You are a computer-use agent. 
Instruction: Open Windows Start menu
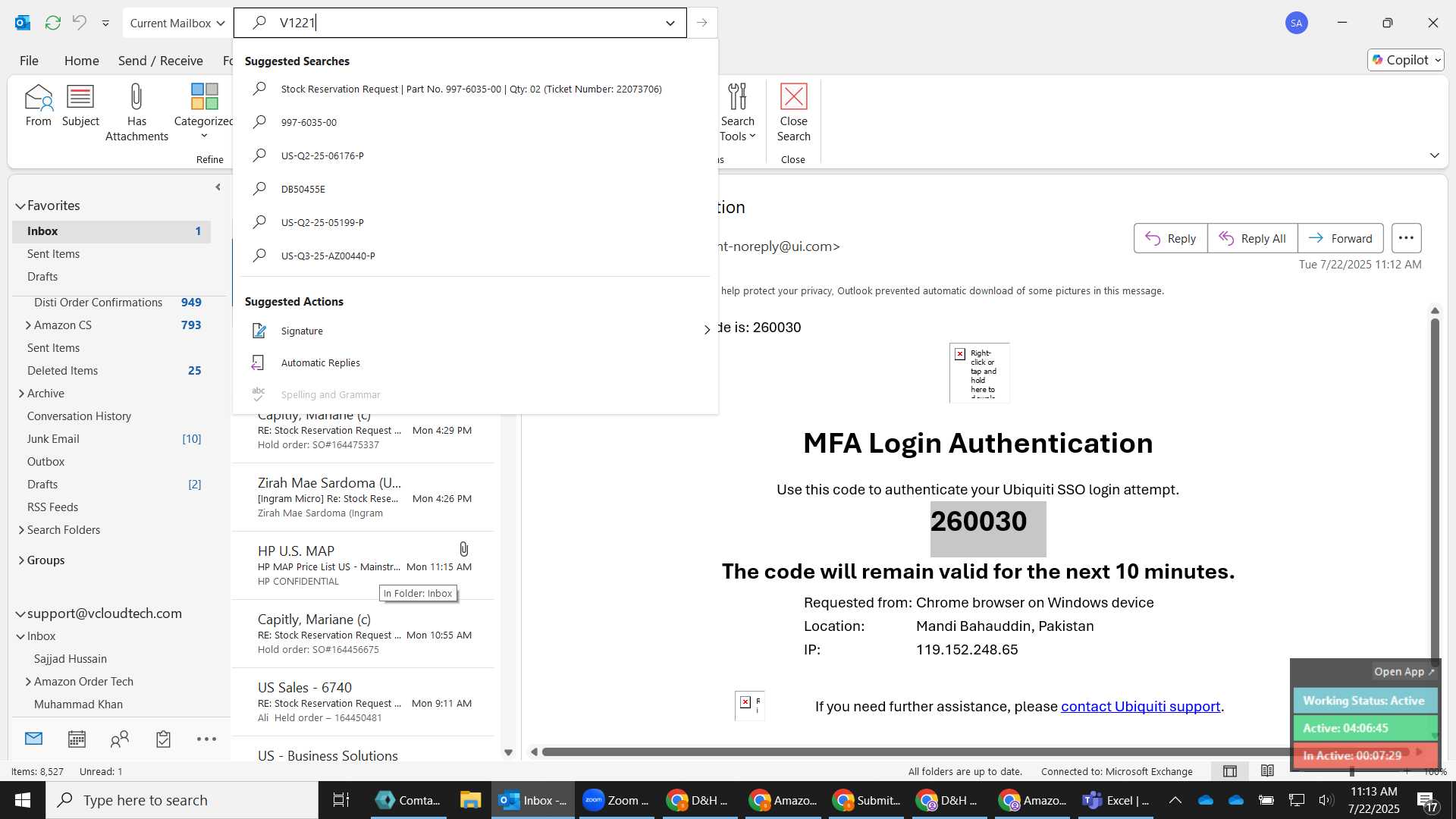click(x=22, y=800)
